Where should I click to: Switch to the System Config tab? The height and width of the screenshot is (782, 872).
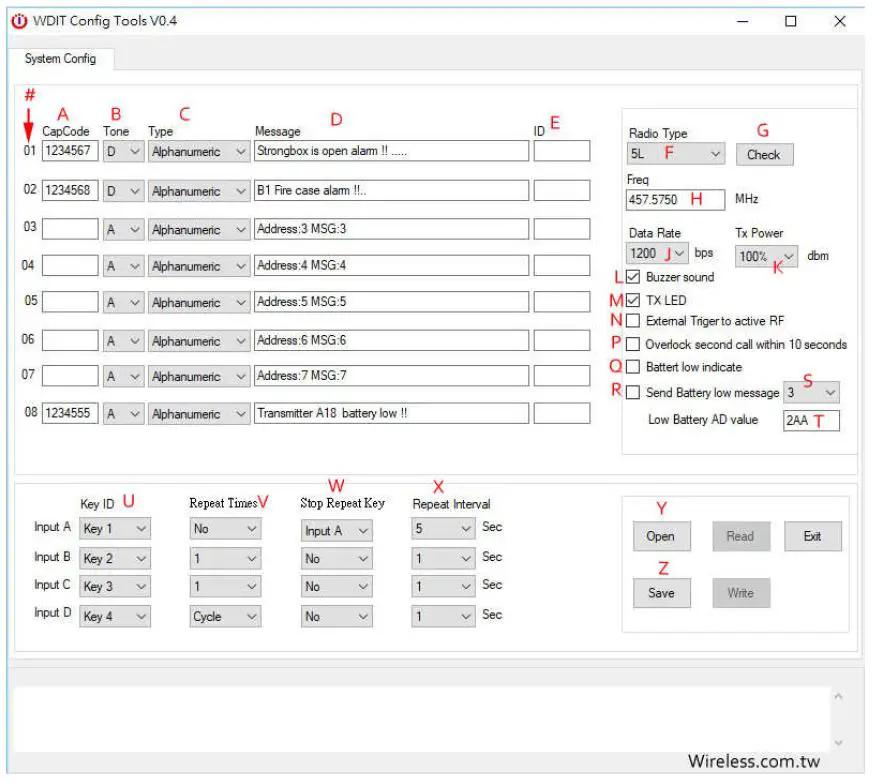coord(60,59)
